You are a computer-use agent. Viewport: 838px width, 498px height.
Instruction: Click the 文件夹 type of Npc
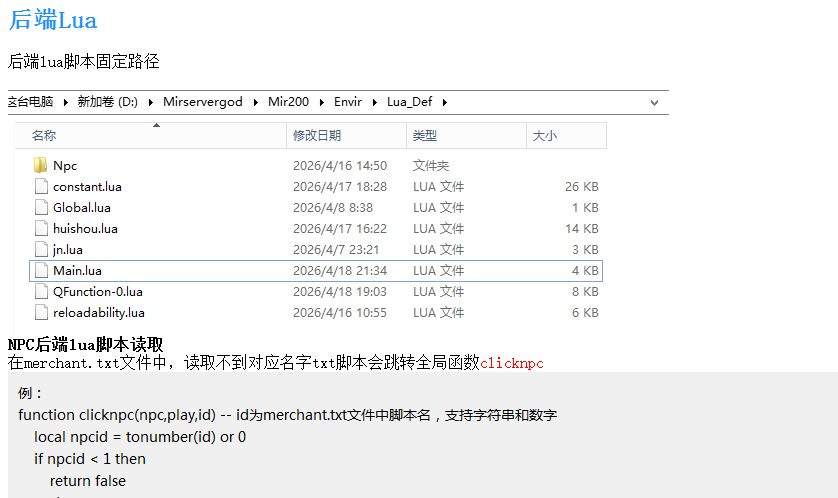tap(431, 166)
